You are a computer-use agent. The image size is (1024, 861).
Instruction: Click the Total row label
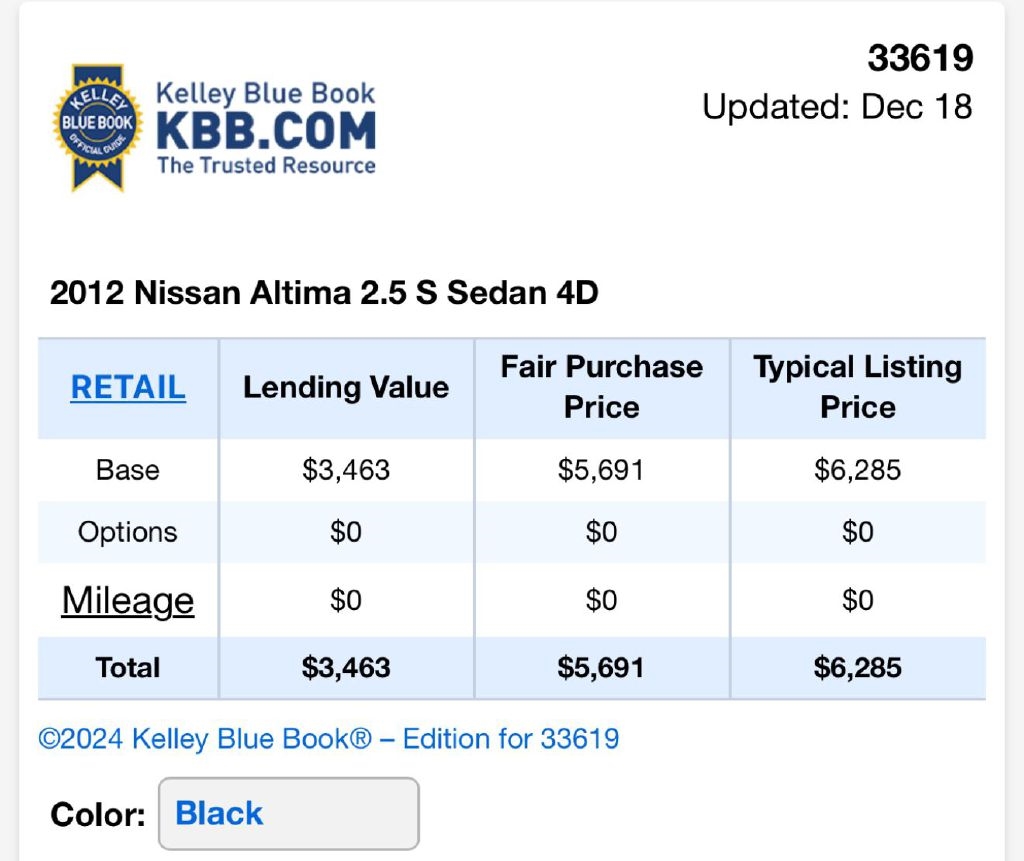[128, 667]
